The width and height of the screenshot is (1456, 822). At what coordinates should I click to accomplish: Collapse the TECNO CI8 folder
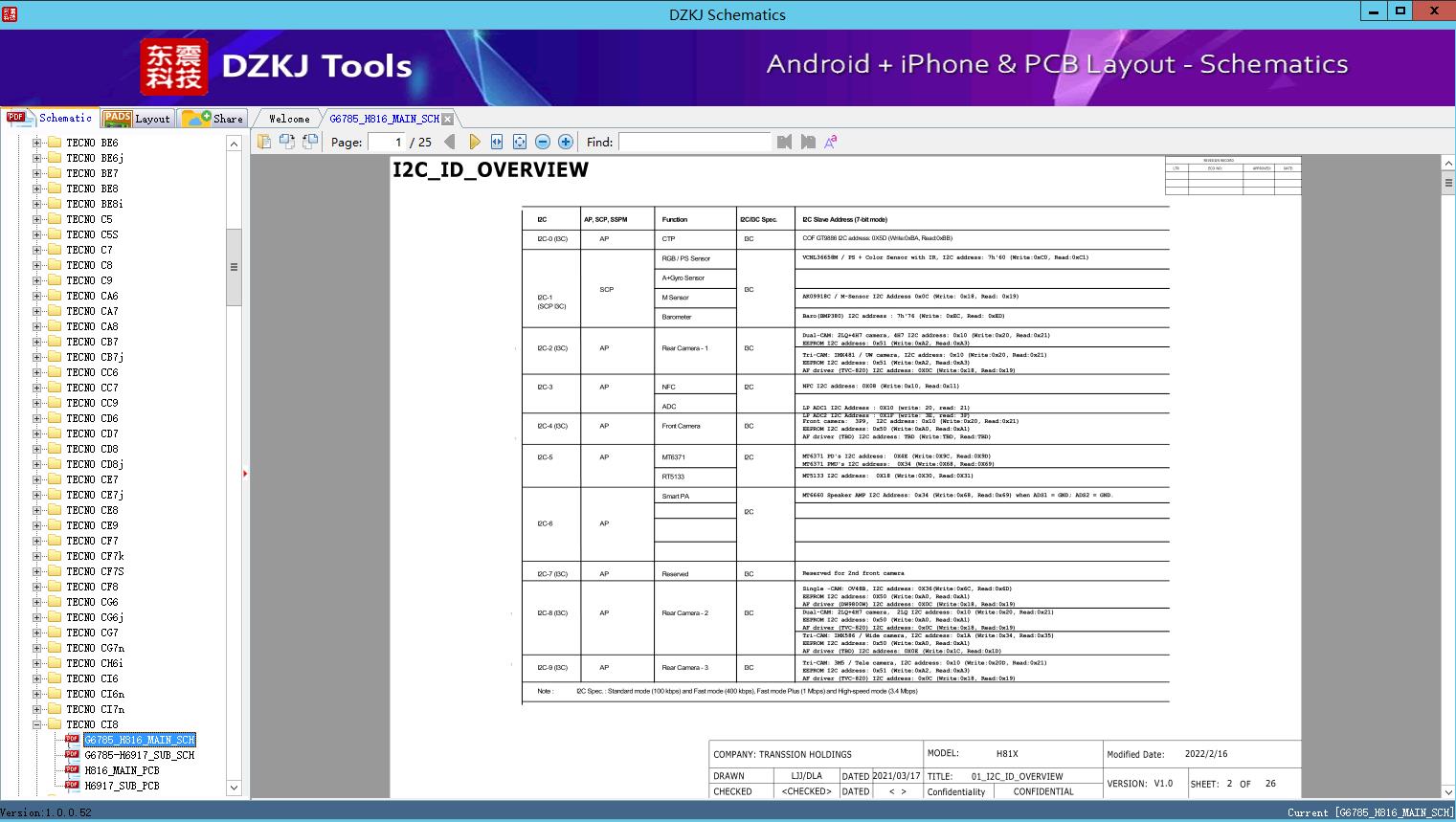tap(37, 724)
